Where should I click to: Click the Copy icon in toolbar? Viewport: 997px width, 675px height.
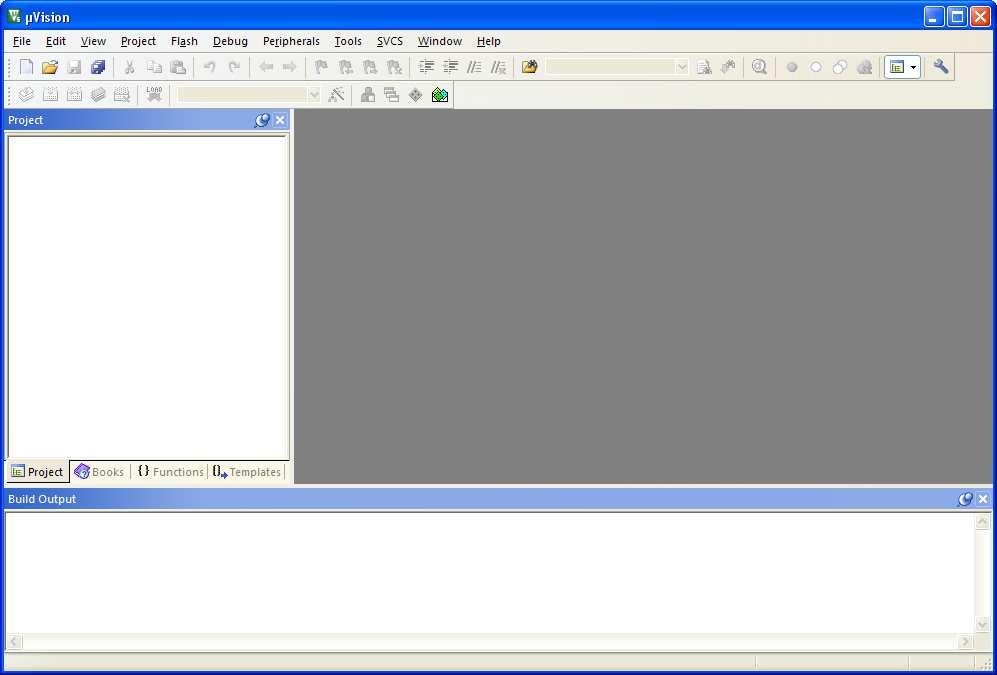[x=154, y=67]
